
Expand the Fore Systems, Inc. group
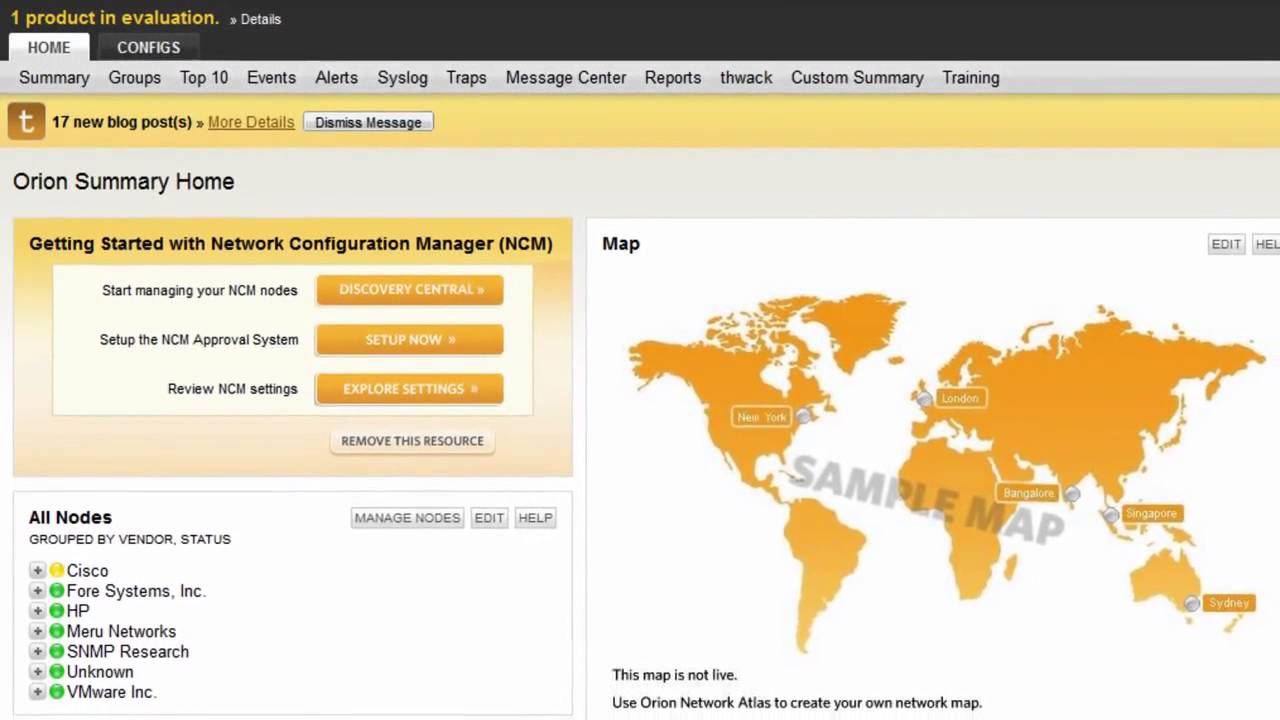click(37, 591)
